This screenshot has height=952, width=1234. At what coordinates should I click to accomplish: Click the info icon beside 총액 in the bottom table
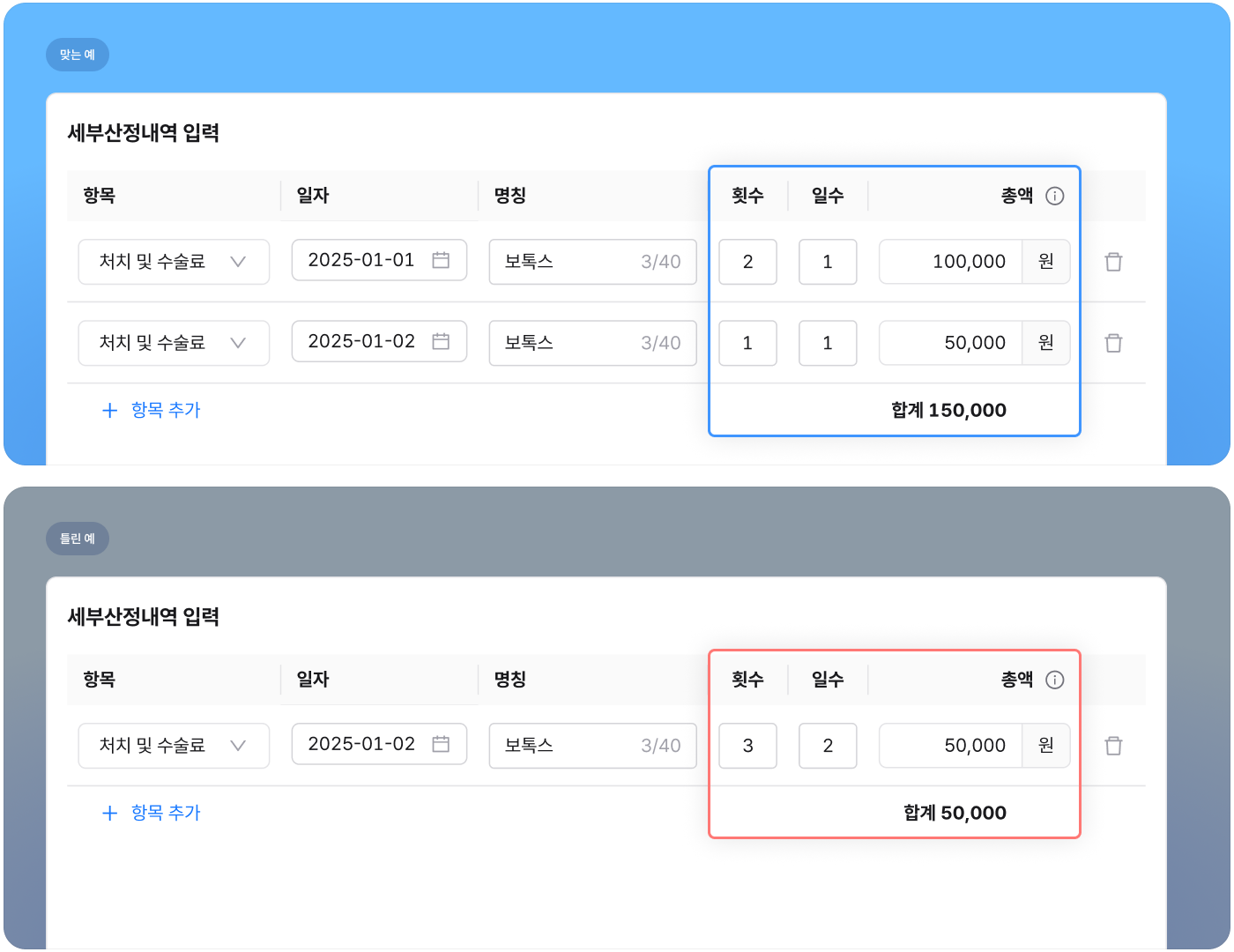(1054, 680)
